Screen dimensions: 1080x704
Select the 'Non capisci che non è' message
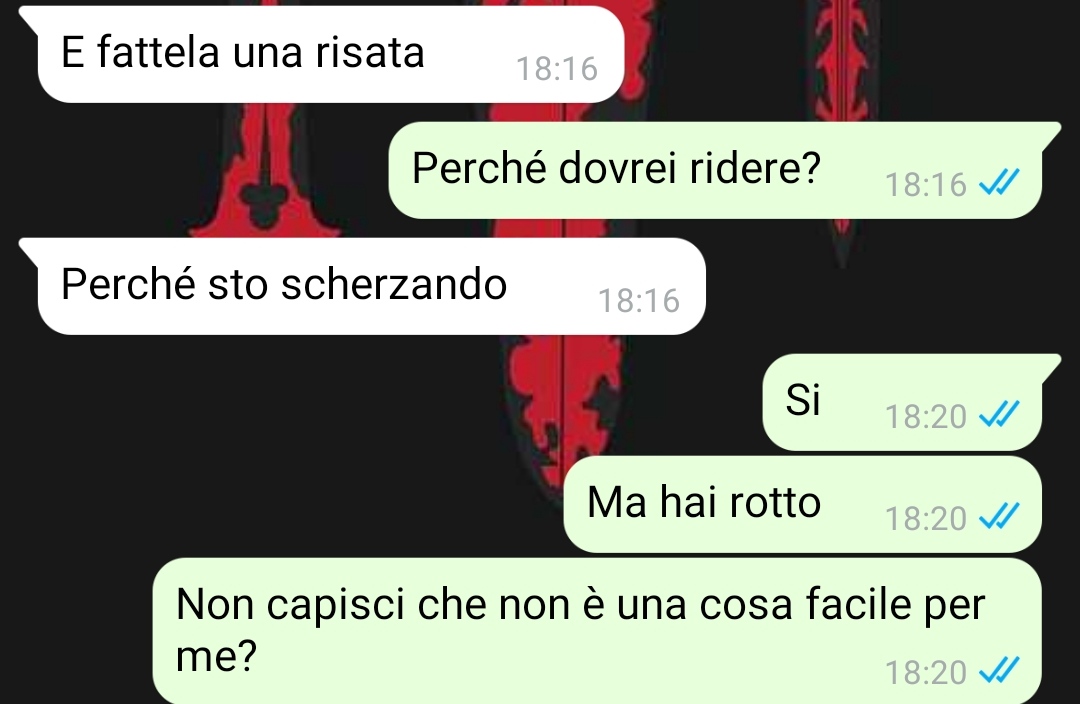(x=597, y=630)
